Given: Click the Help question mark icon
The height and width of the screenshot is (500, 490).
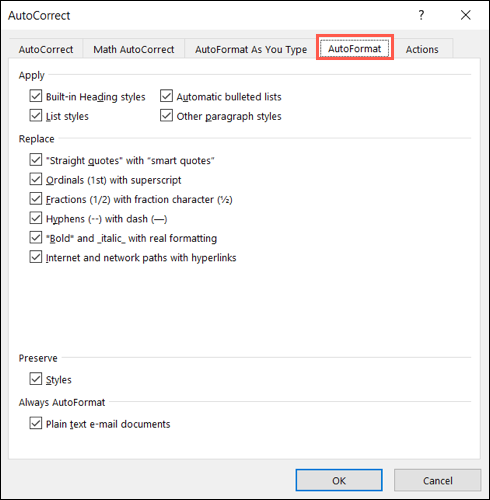Looking at the screenshot, I should (421, 15).
